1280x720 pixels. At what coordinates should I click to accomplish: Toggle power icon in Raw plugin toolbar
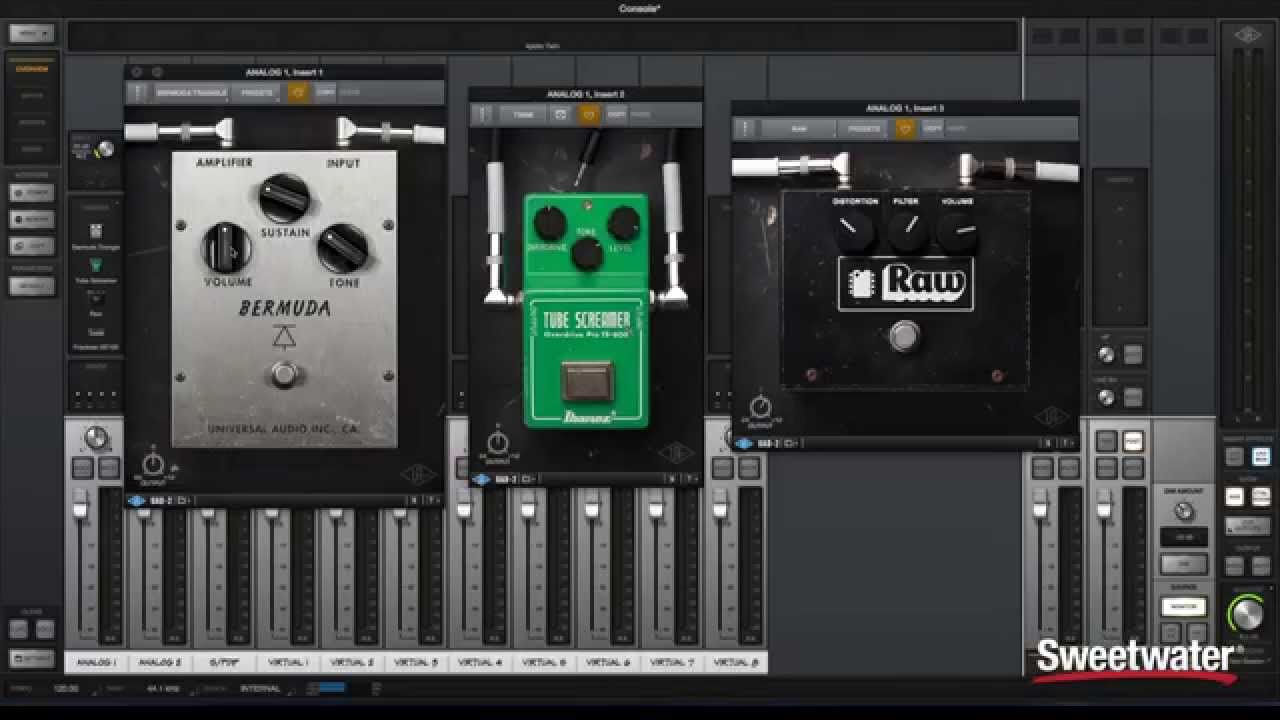click(x=905, y=128)
